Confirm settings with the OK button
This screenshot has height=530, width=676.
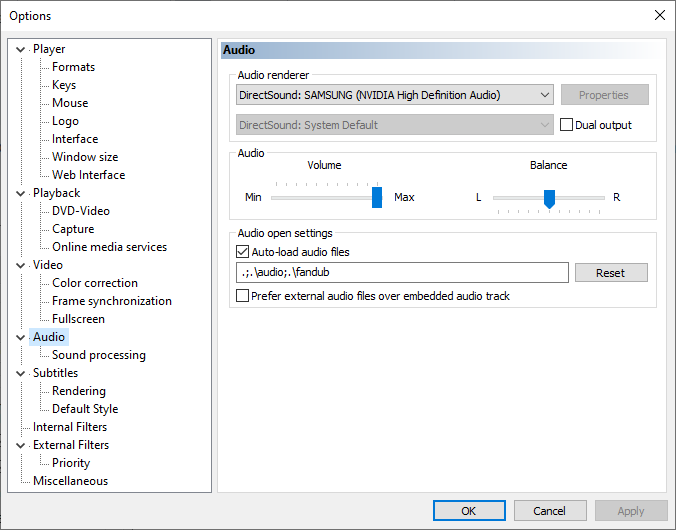[469, 511]
